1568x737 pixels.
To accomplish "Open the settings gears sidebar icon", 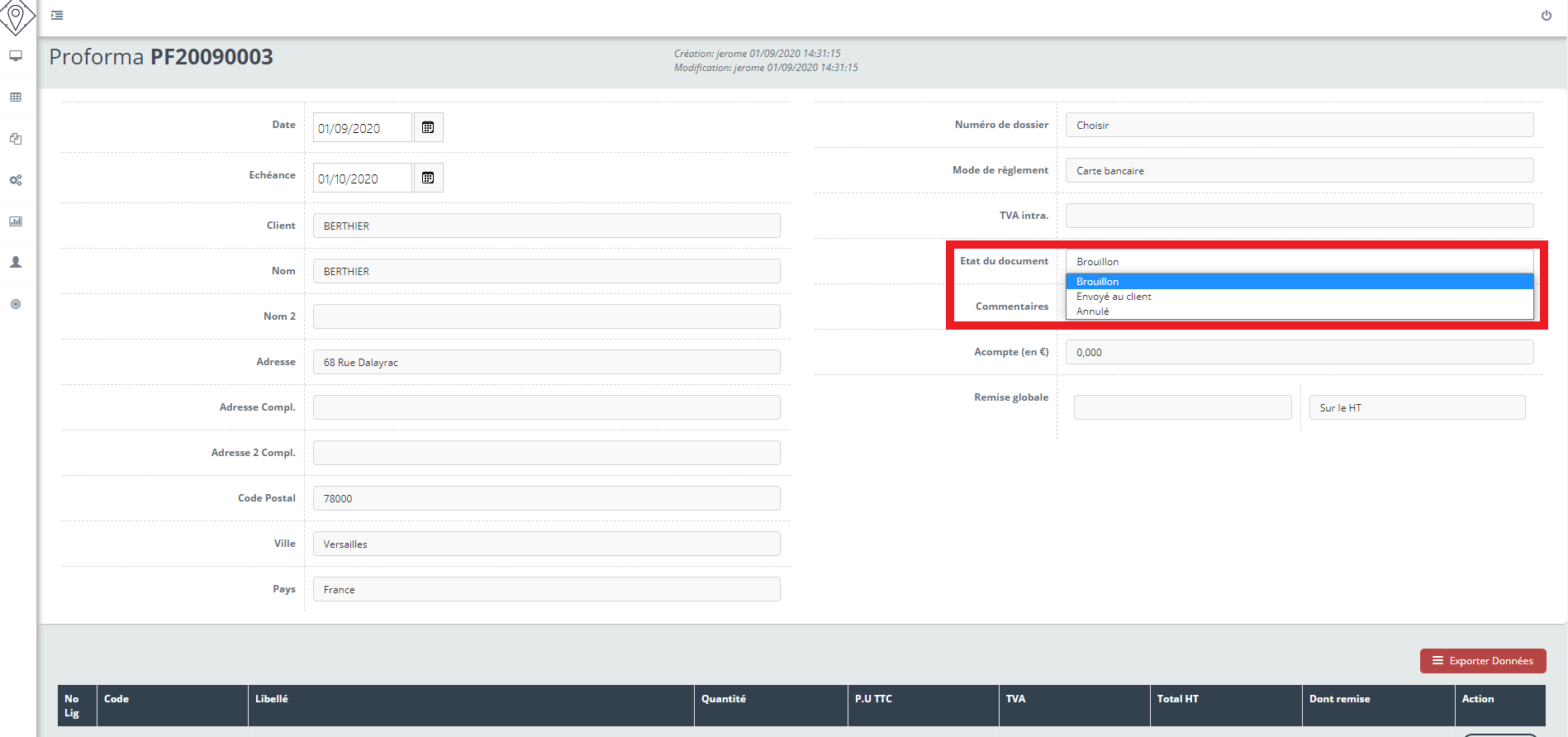I will click(x=16, y=180).
